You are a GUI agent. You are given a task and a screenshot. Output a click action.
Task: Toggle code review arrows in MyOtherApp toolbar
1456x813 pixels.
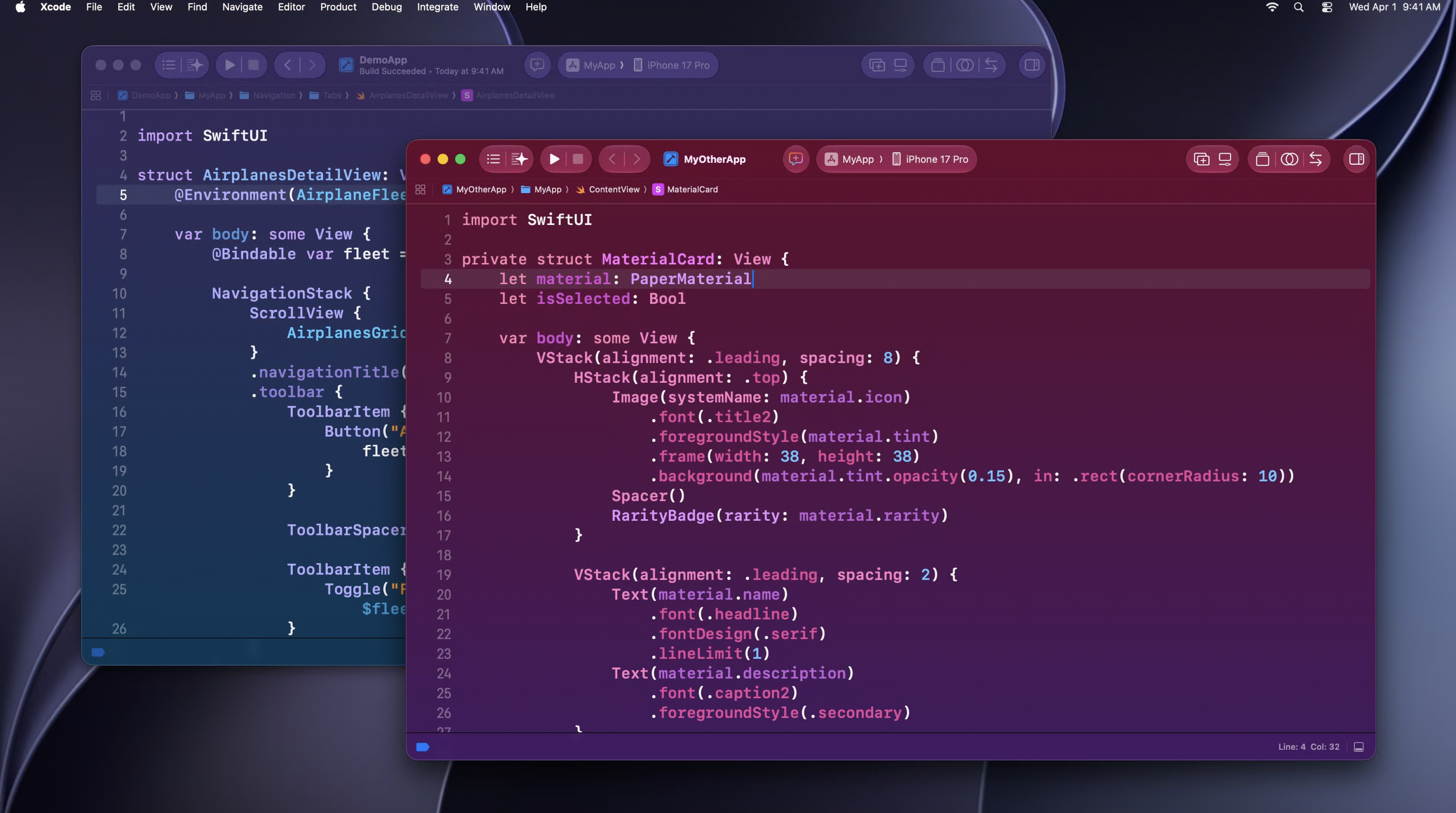(1315, 159)
